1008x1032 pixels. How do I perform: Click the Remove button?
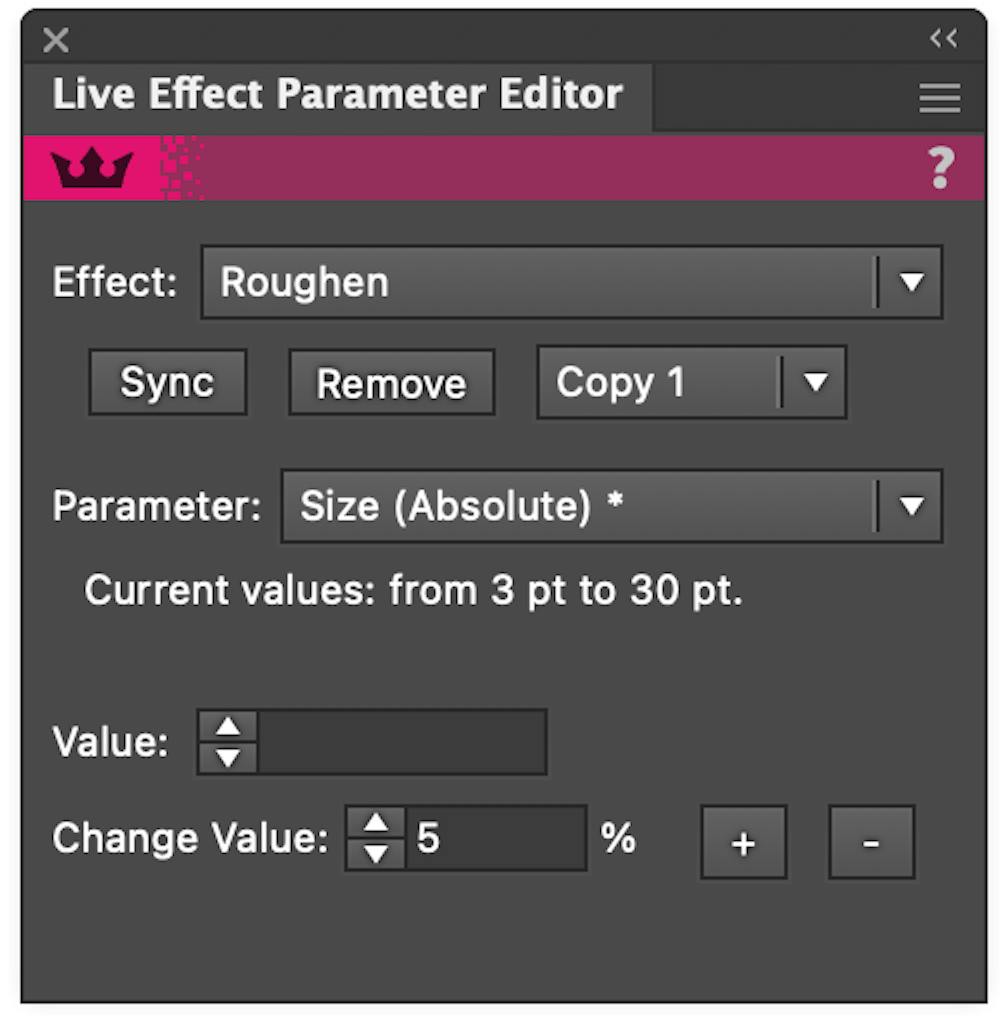[x=391, y=383]
